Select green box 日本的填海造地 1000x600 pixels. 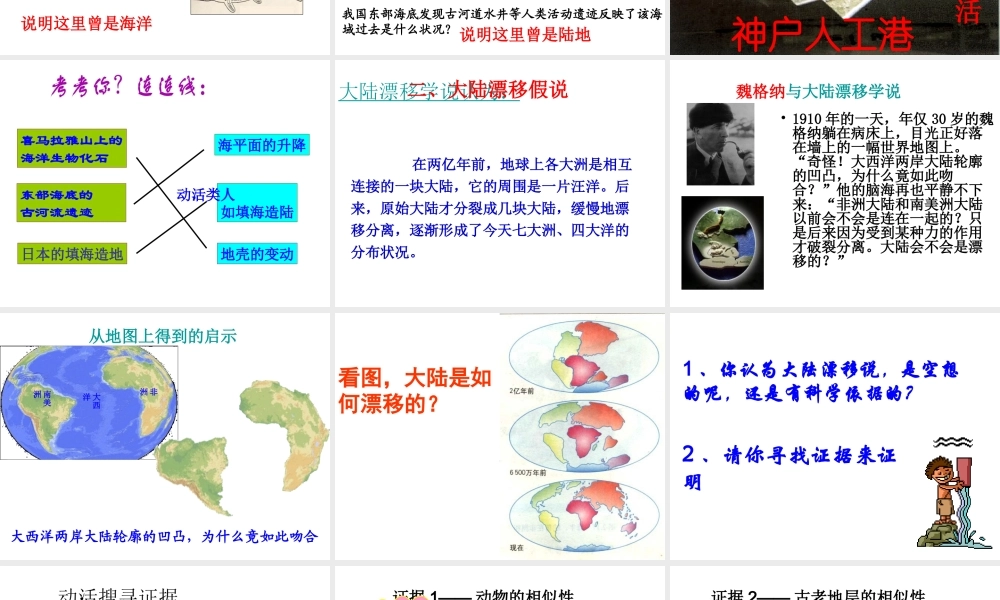[x=72, y=254]
